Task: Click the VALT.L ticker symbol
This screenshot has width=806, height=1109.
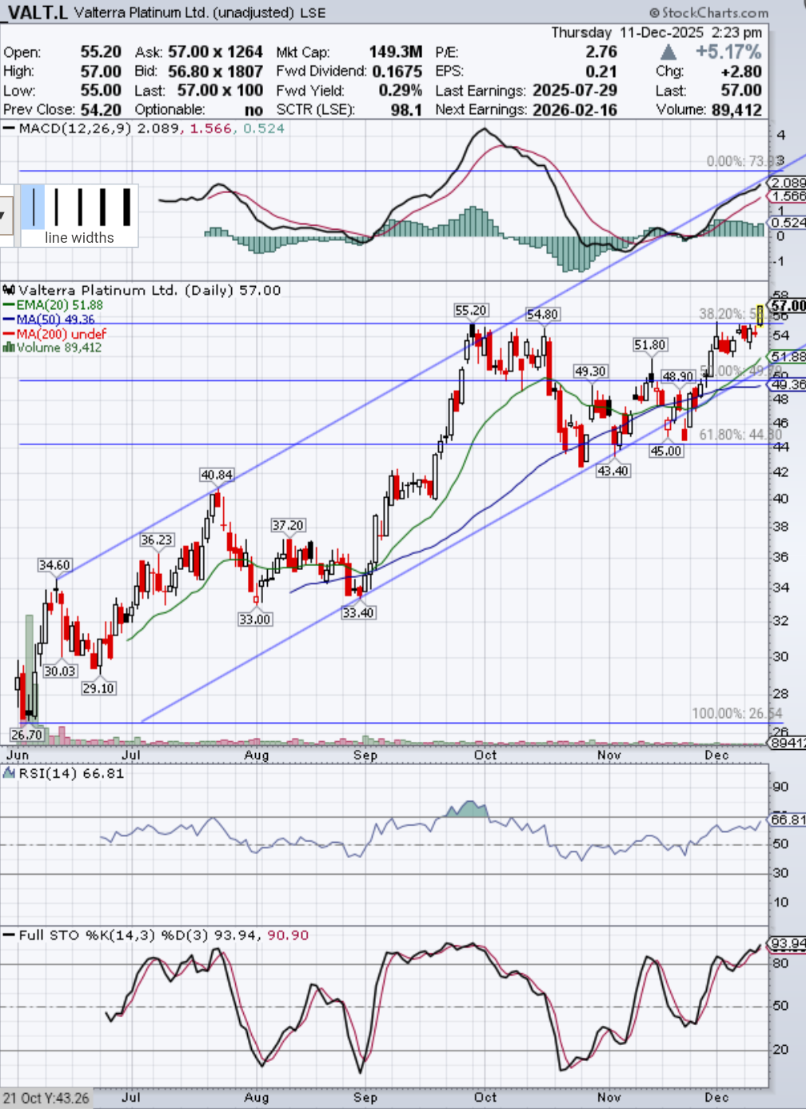Action: tap(34, 12)
